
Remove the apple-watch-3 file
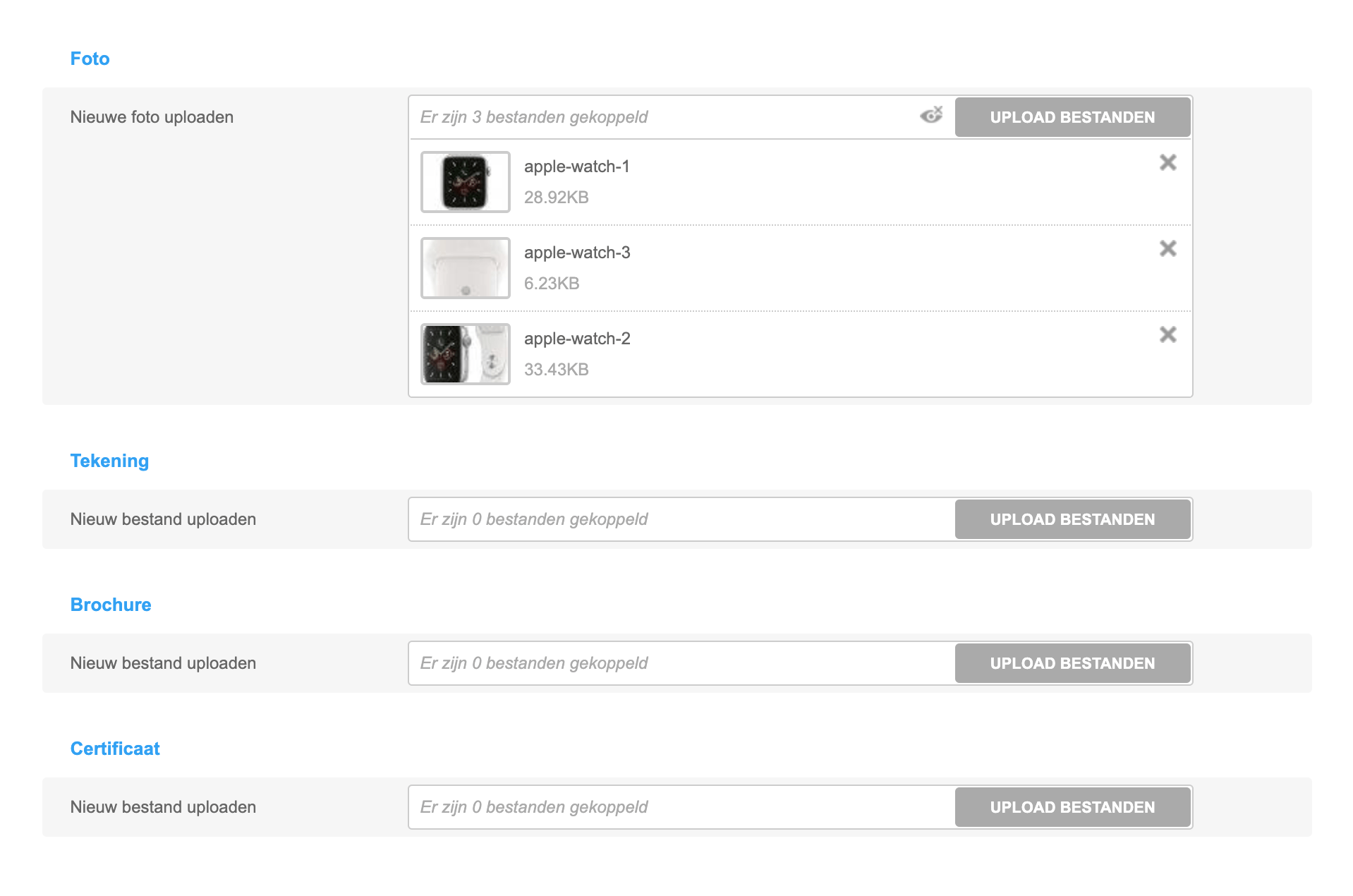click(1167, 249)
